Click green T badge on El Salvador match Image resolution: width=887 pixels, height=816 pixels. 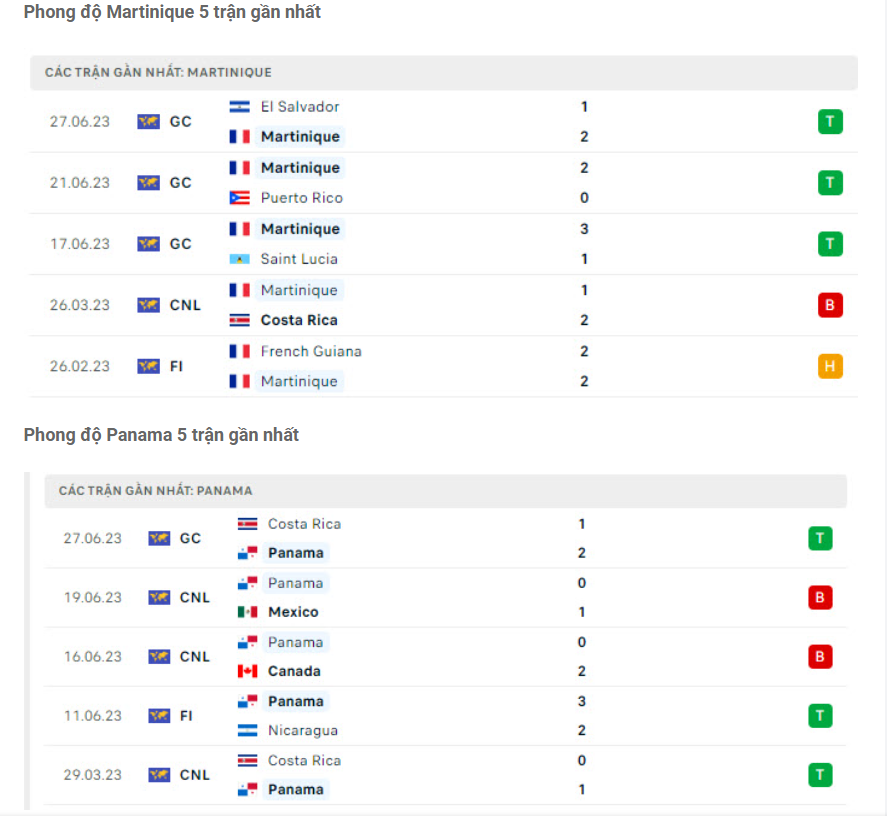pyautogui.click(x=830, y=122)
